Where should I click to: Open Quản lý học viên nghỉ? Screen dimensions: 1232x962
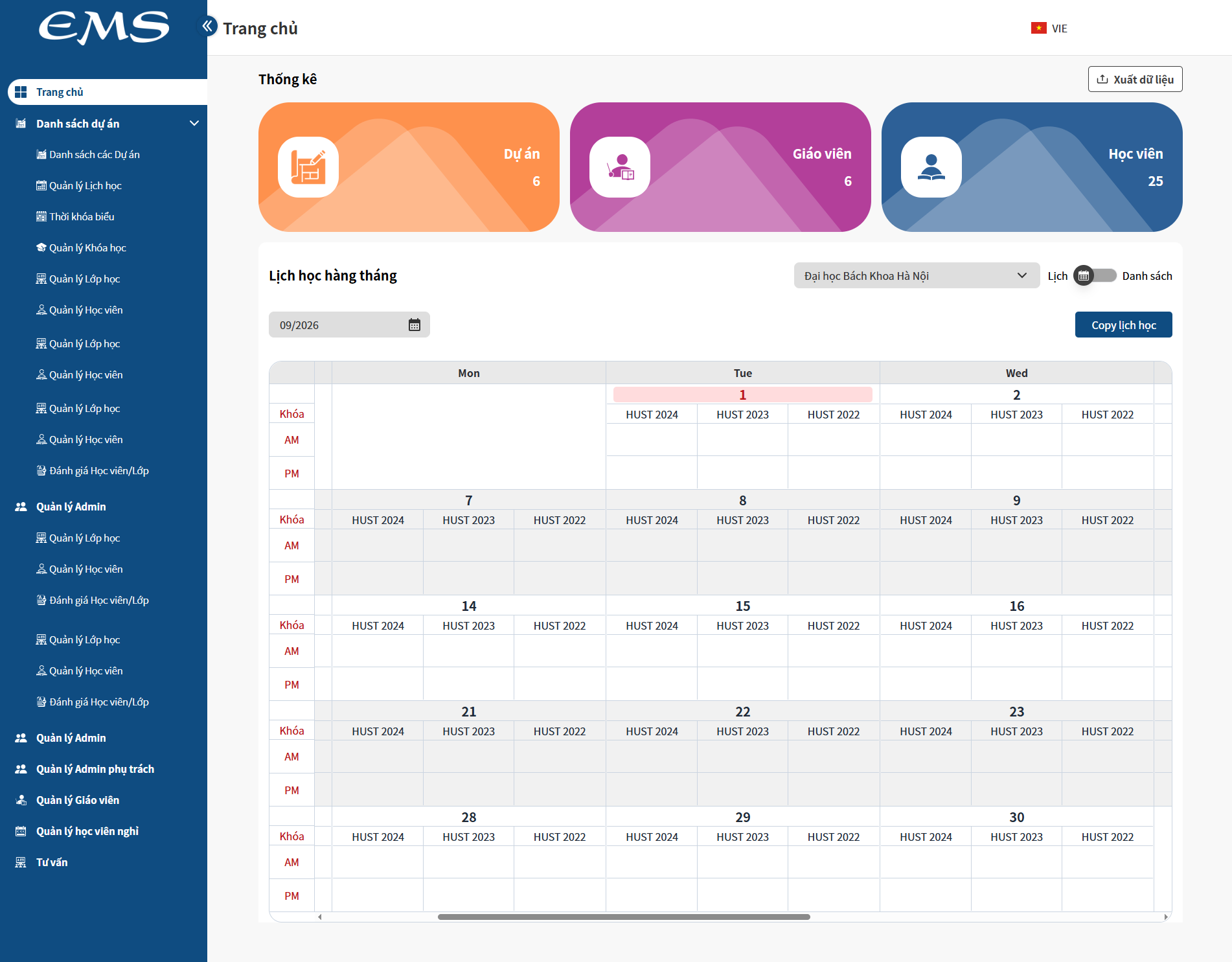point(87,831)
